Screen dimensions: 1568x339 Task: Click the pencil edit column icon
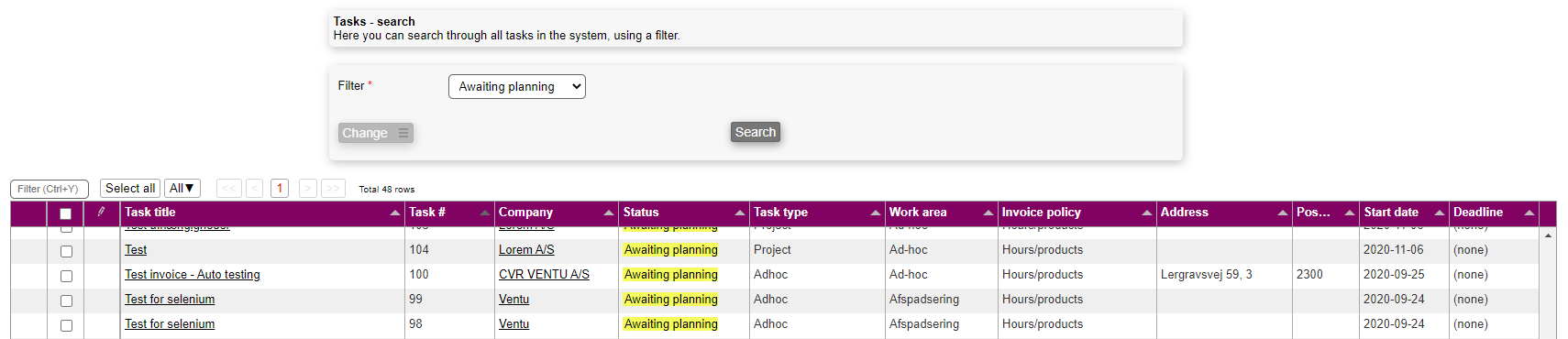click(101, 212)
